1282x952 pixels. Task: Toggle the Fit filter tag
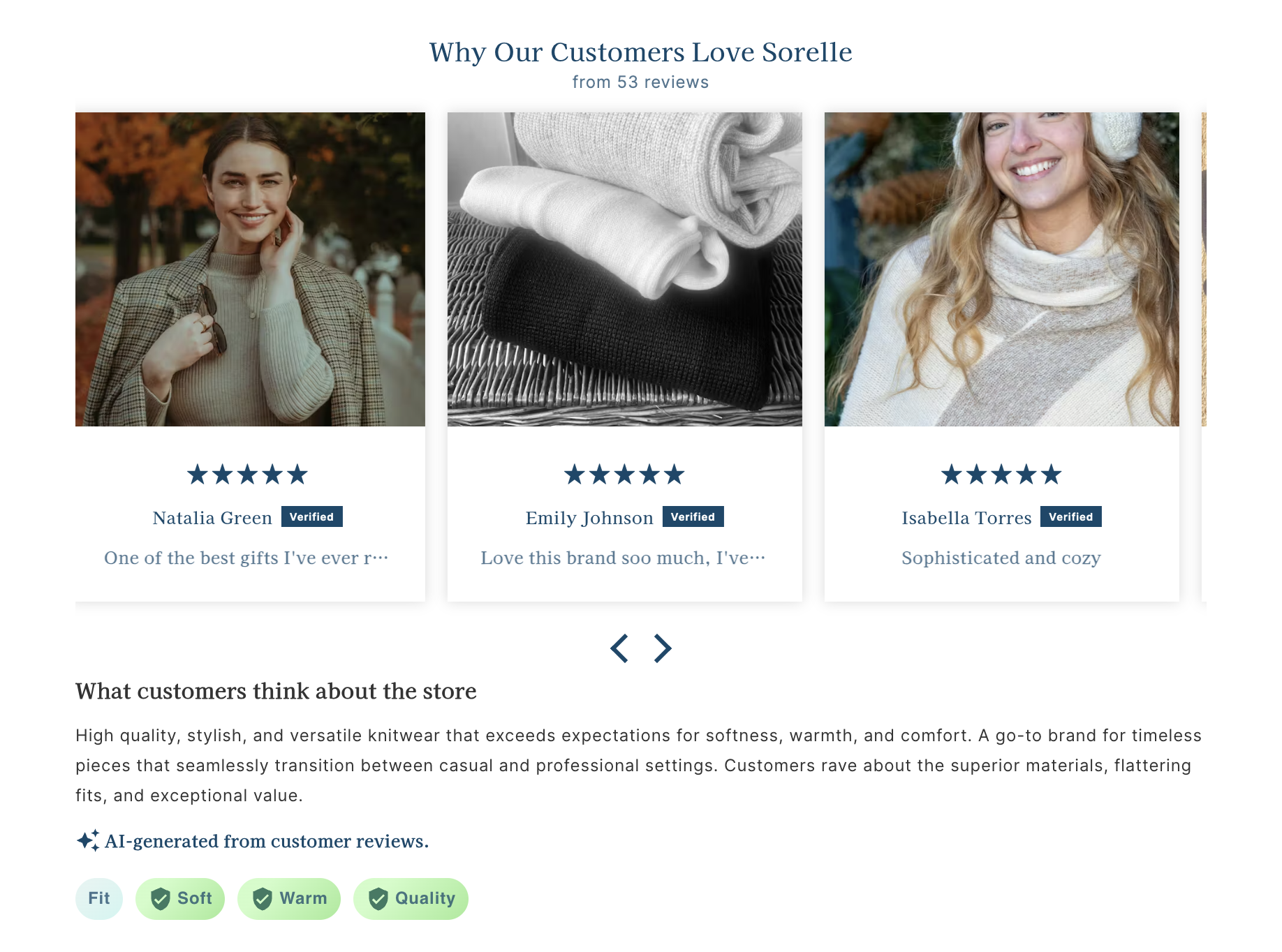[99, 899]
